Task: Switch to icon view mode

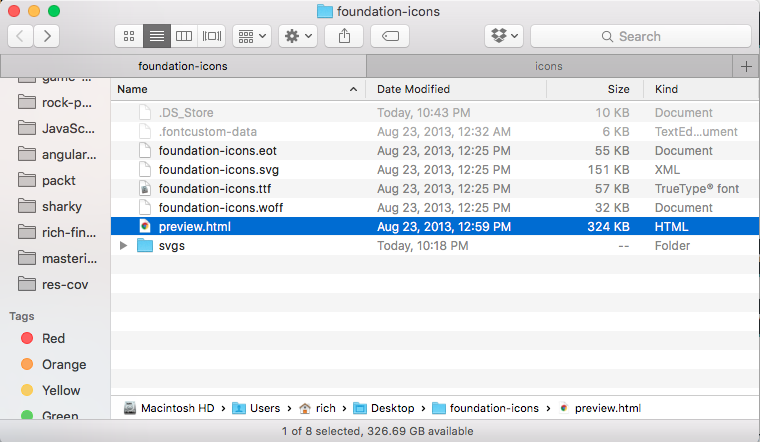Action: click(129, 36)
